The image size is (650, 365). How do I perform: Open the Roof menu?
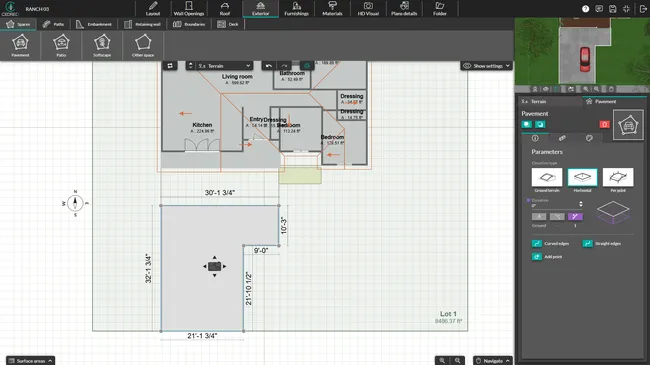tap(225, 8)
